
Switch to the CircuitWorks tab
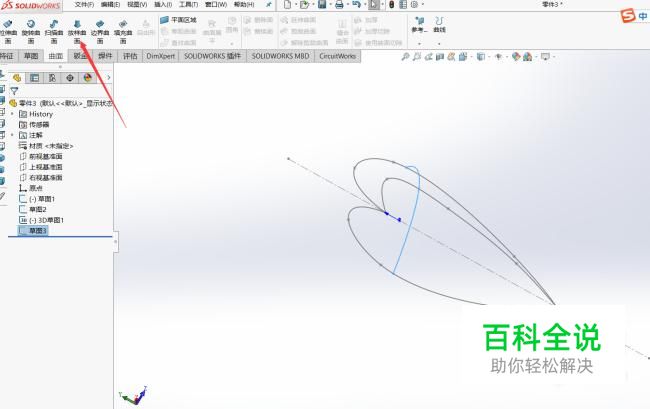tap(337, 56)
